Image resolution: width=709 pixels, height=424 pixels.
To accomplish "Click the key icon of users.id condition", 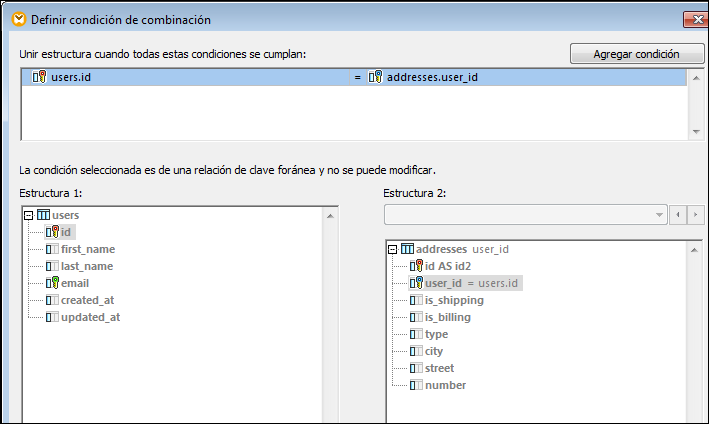I will tap(40, 77).
